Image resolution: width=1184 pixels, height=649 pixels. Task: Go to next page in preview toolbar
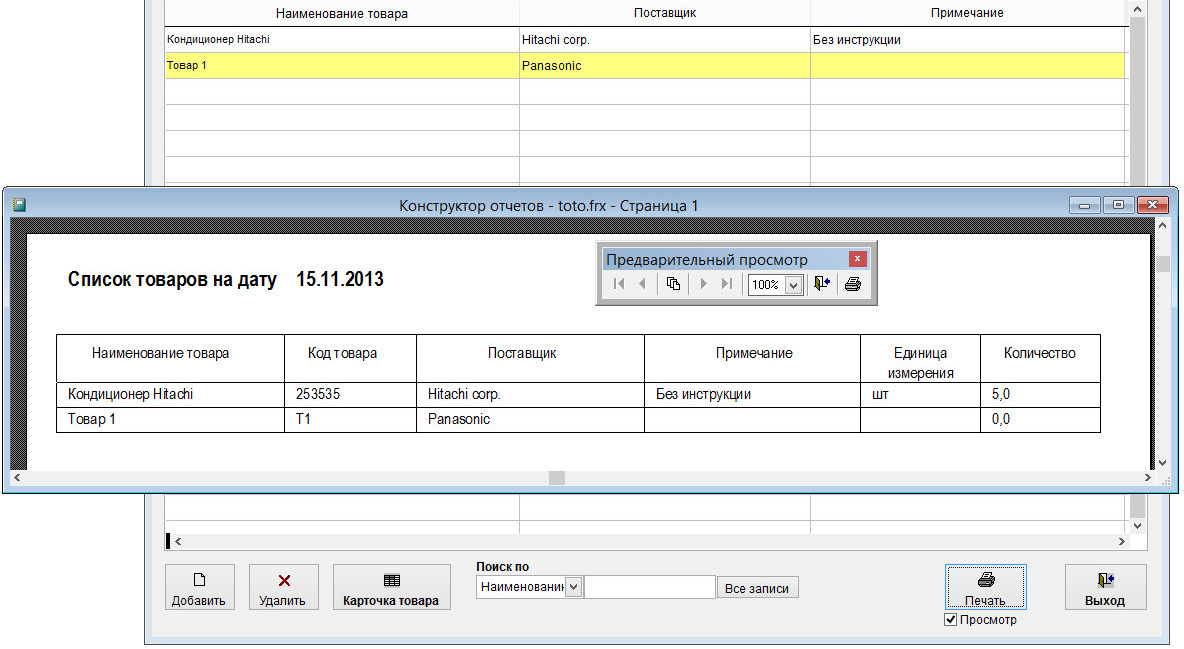pos(704,284)
